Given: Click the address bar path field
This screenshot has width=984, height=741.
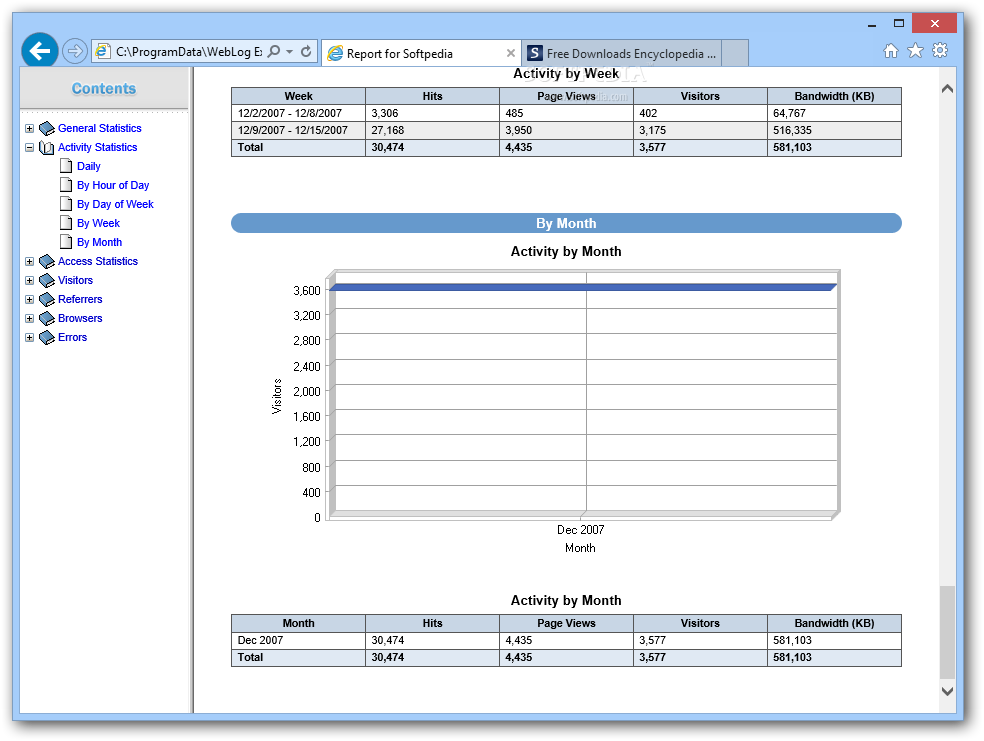Looking at the screenshot, I should pos(188,51).
